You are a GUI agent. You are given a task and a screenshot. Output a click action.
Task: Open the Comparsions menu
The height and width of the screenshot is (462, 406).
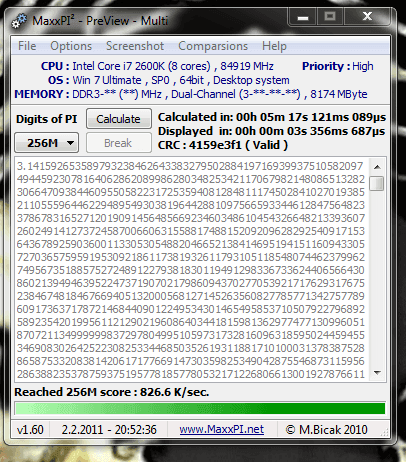[x=213, y=46]
